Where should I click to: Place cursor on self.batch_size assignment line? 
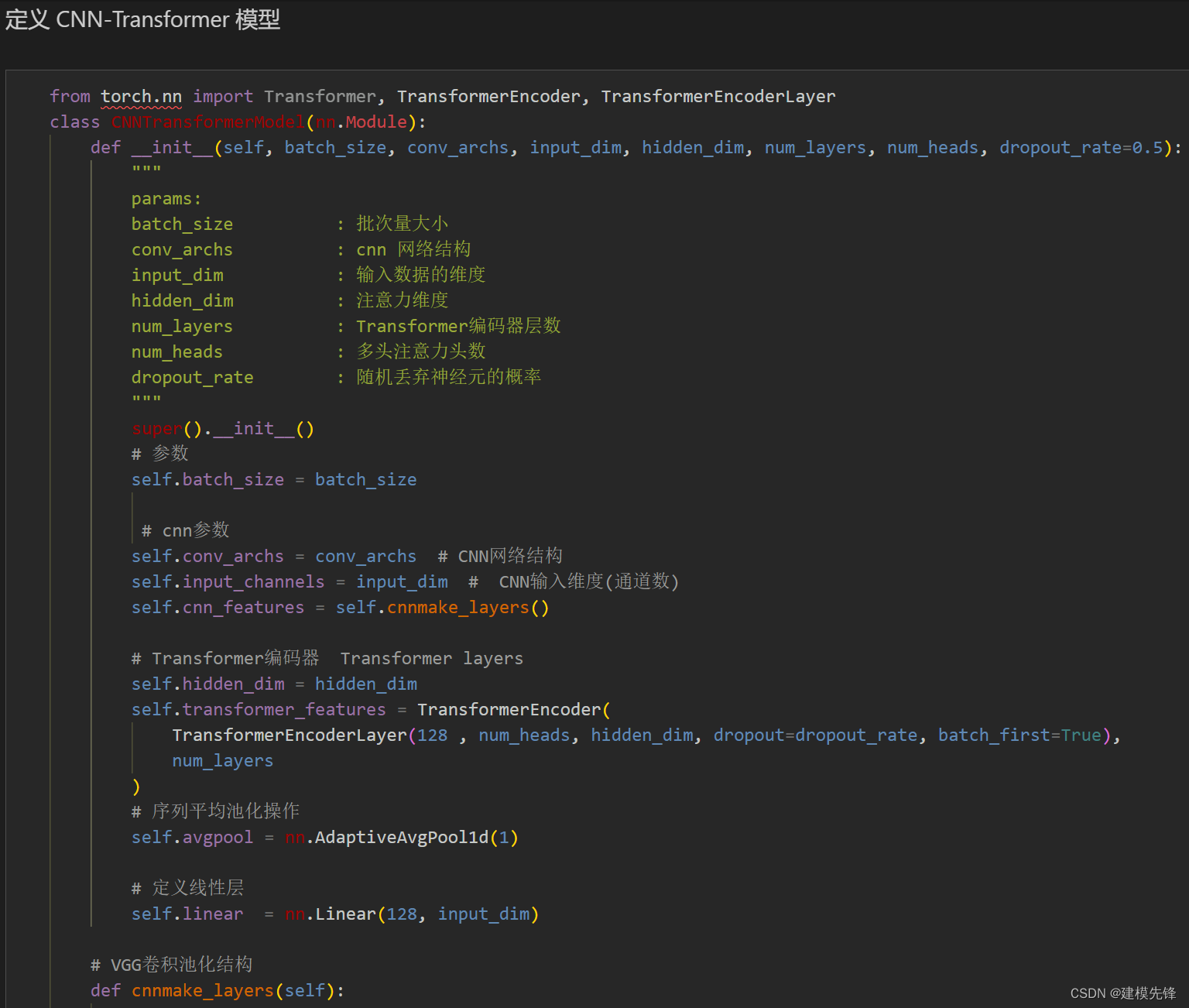pos(273,480)
